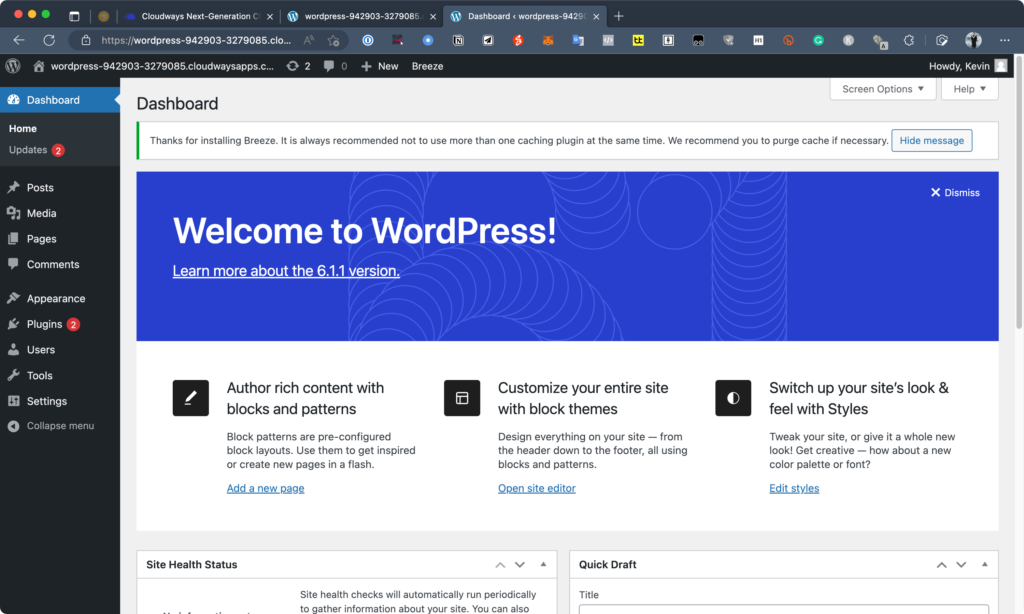
Task: Click the Media library icon in sidebar
Action: point(13,213)
